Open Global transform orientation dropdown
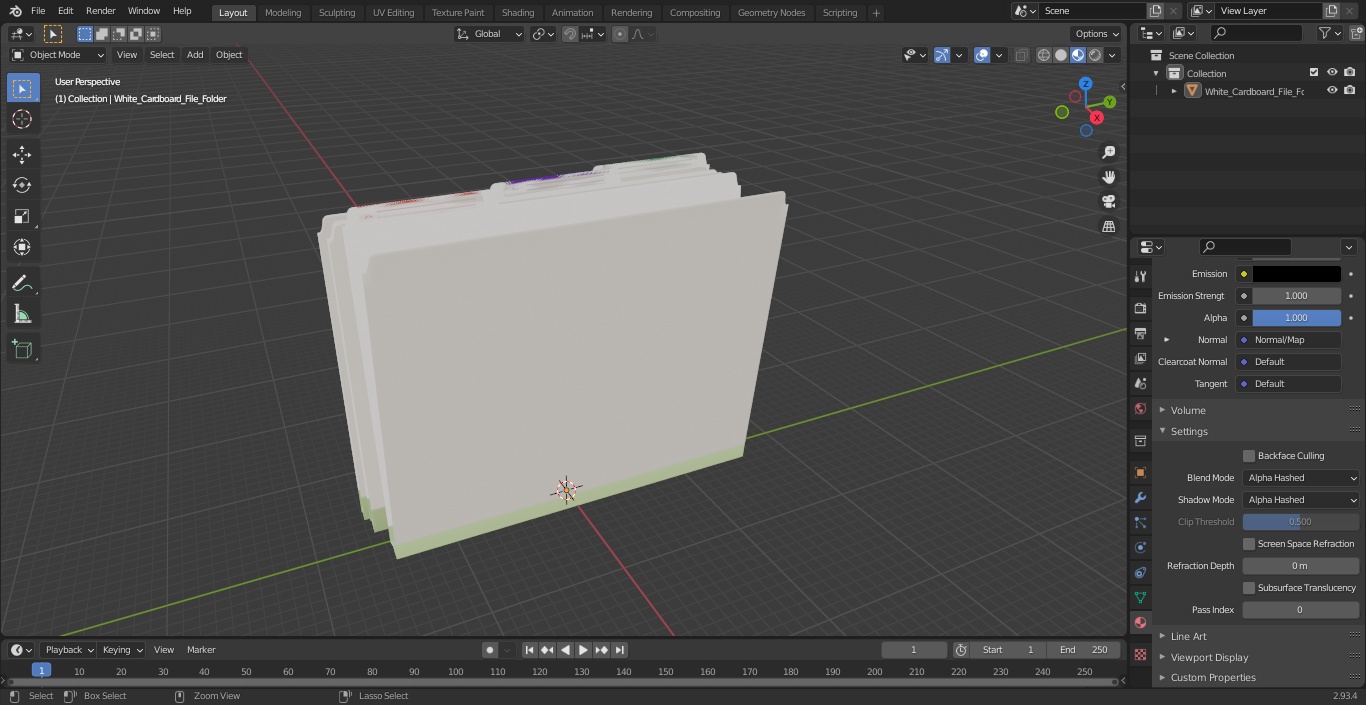The image size is (1366, 705). tap(489, 34)
